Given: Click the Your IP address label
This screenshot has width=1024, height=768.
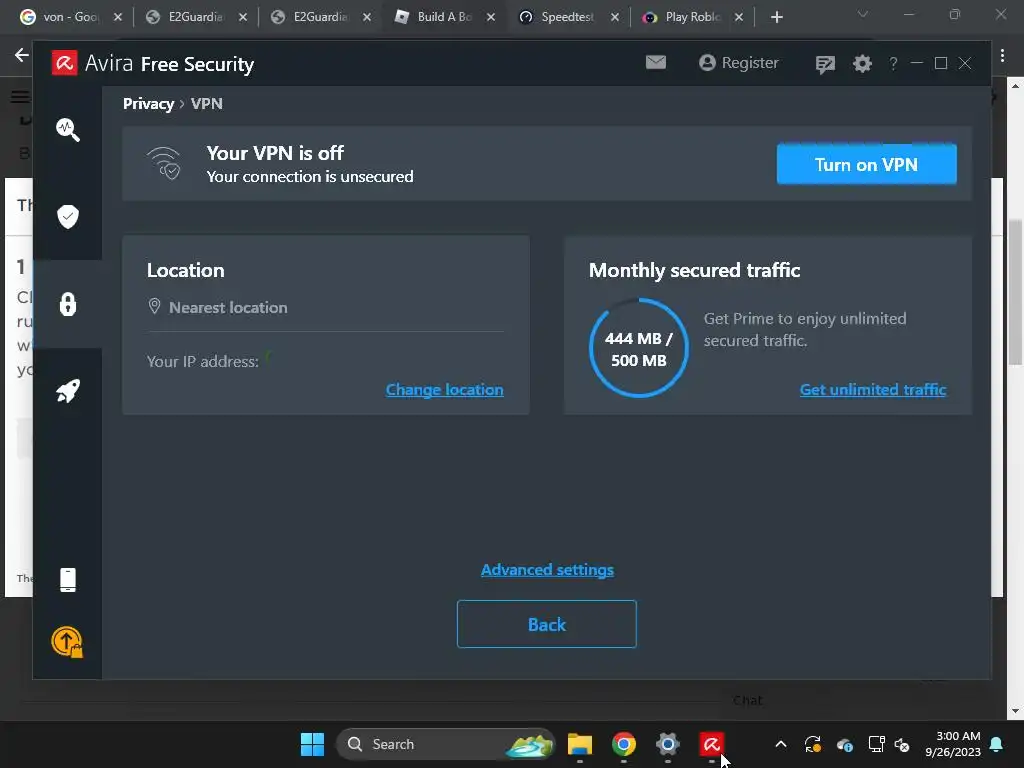Looking at the screenshot, I should 202,362.
